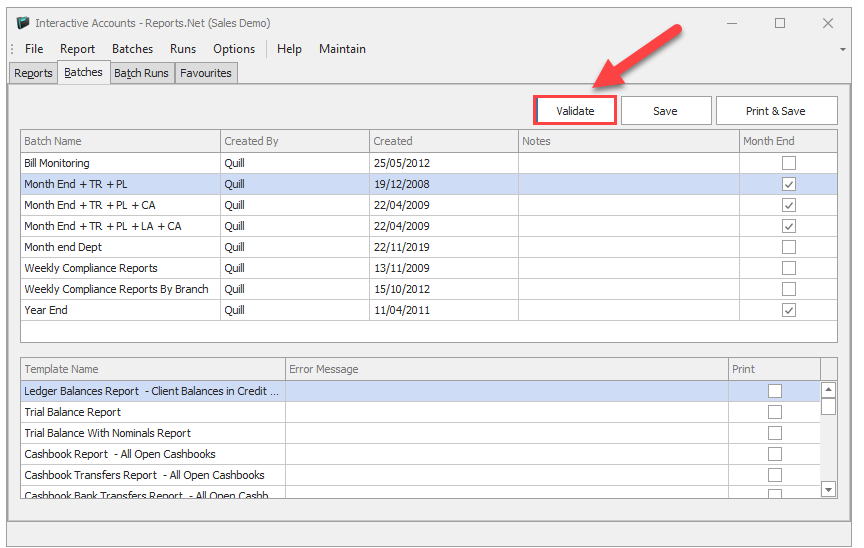The image size is (864, 548).
Task: Sort by the Created column header
Action: coord(444,141)
